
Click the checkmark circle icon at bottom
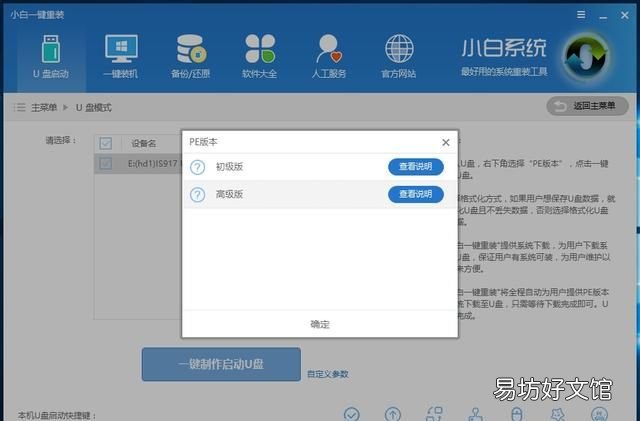pos(351,414)
